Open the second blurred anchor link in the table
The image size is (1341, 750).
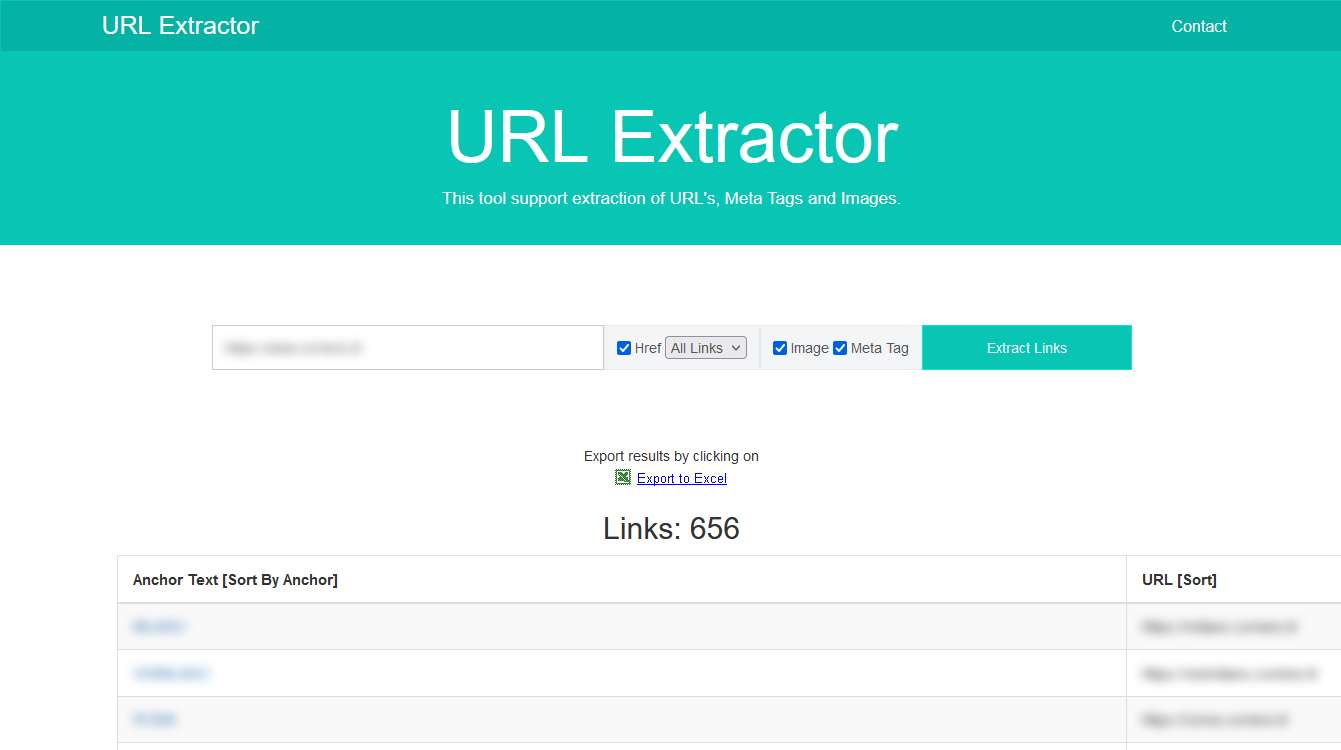[171, 674]
